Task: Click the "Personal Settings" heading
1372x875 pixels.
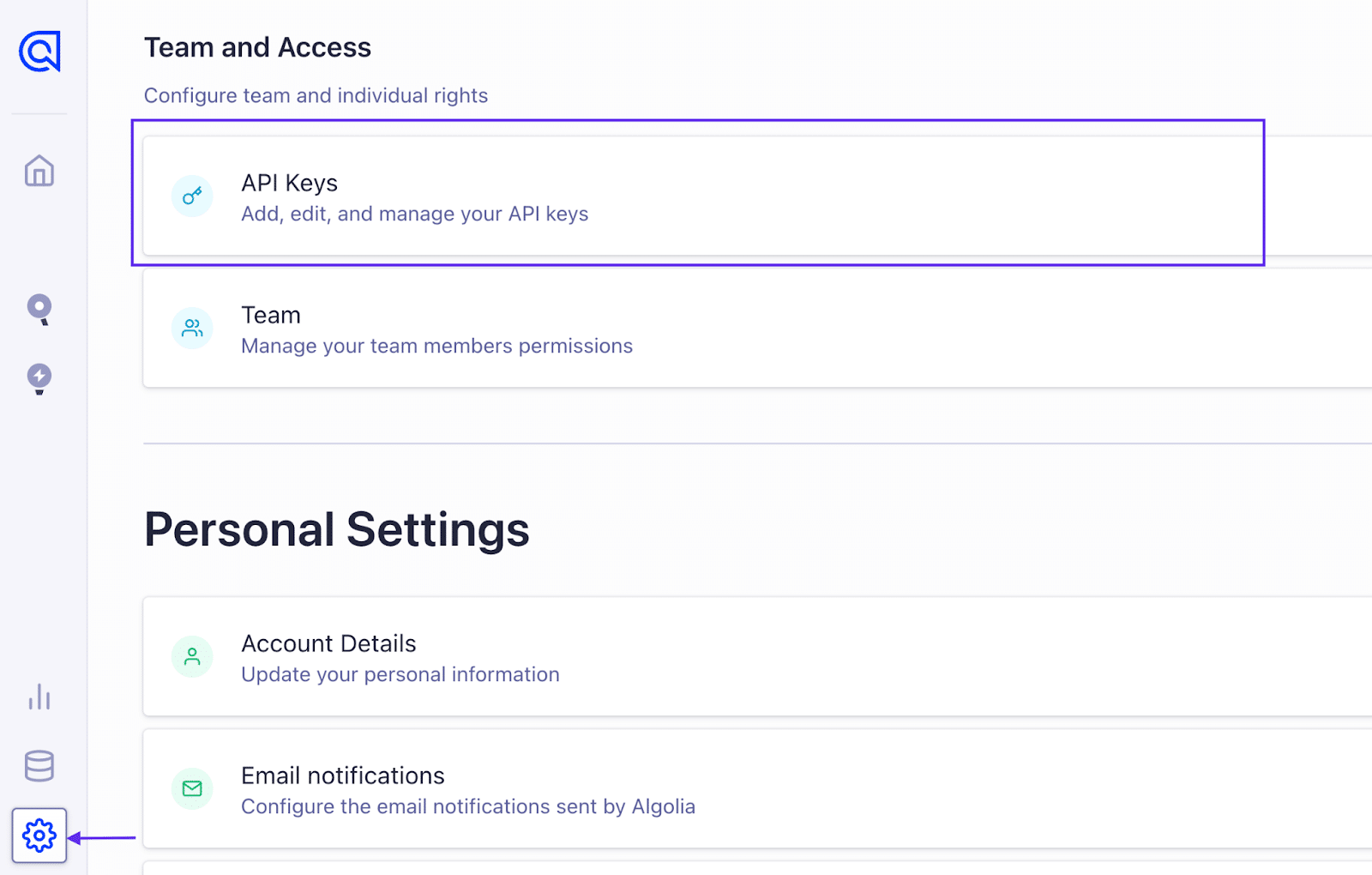Action: point(337,529)
